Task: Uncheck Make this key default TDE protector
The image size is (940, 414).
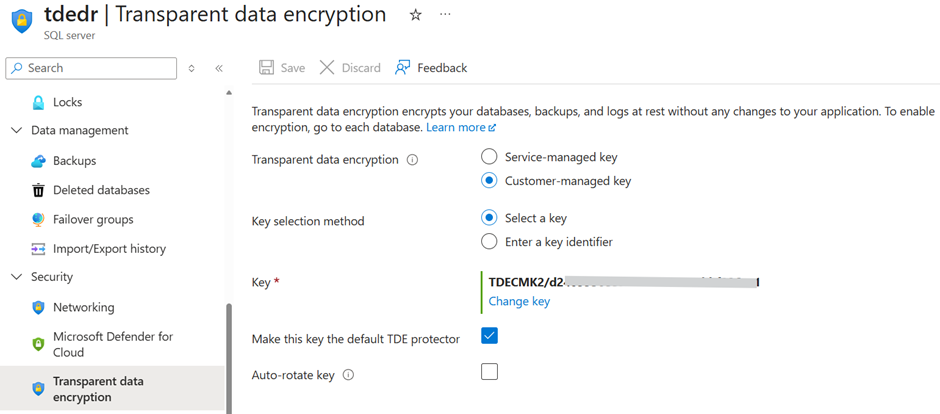Action: [489, 336]
